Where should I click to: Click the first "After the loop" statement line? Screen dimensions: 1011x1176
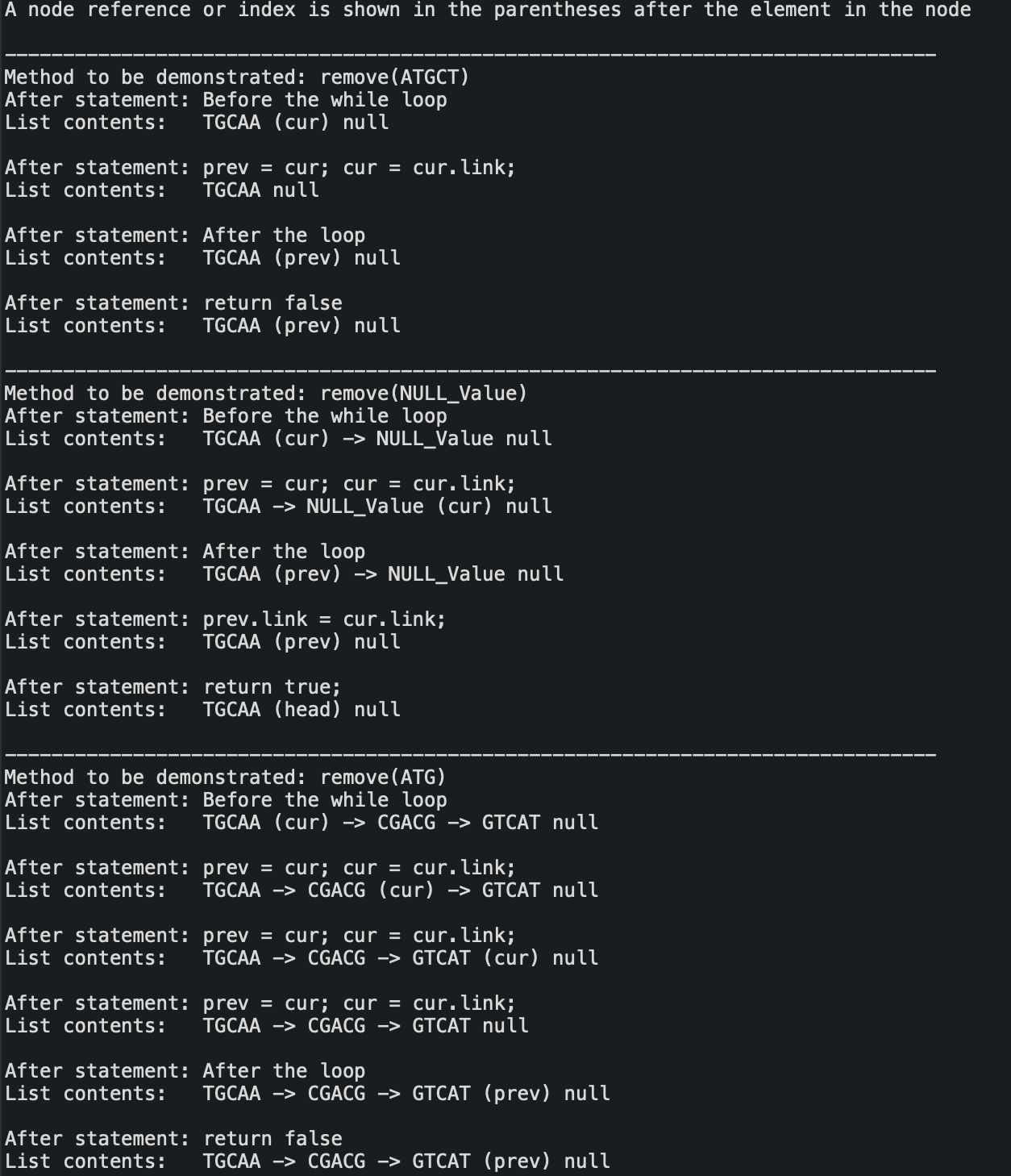coord(185,236)
